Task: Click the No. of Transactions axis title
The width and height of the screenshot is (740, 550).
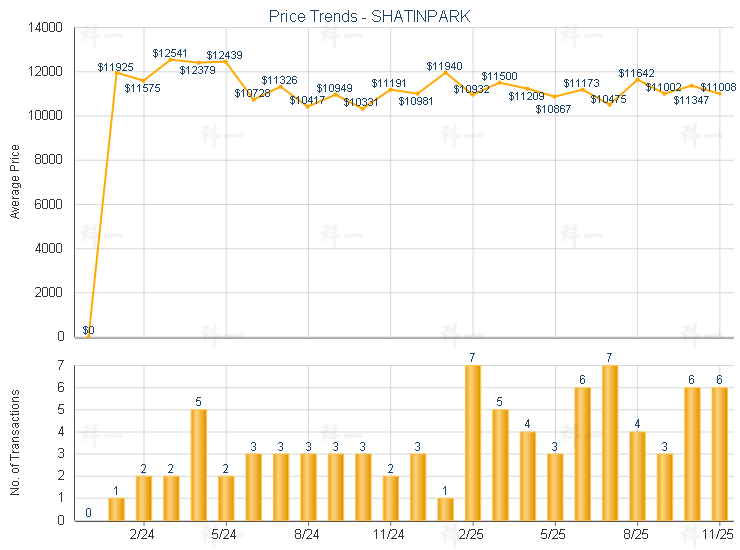Action: [x=15, y=443]
